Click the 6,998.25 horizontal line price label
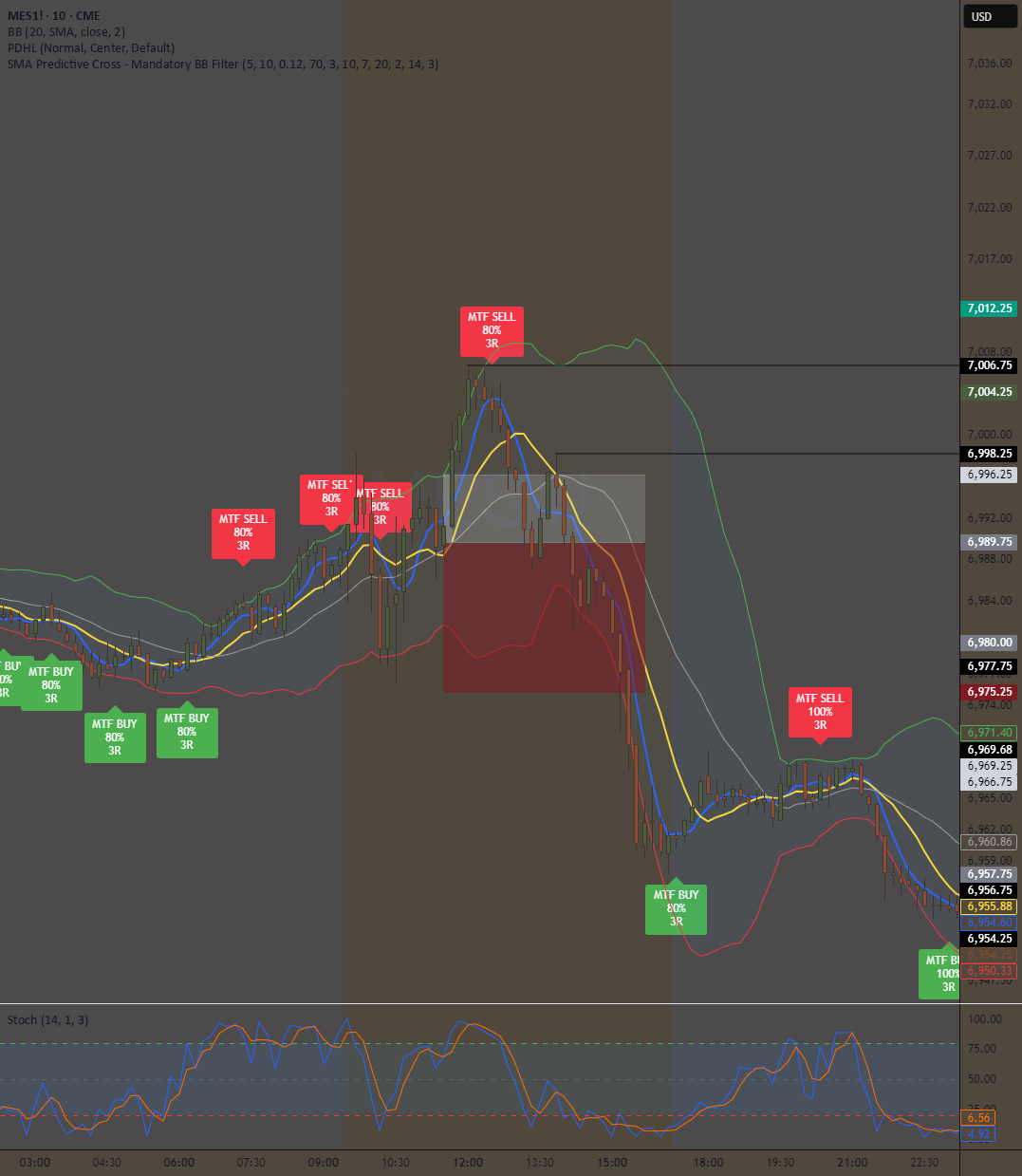Viewport: 1022px width, 1176px height. tap(990, 454)
